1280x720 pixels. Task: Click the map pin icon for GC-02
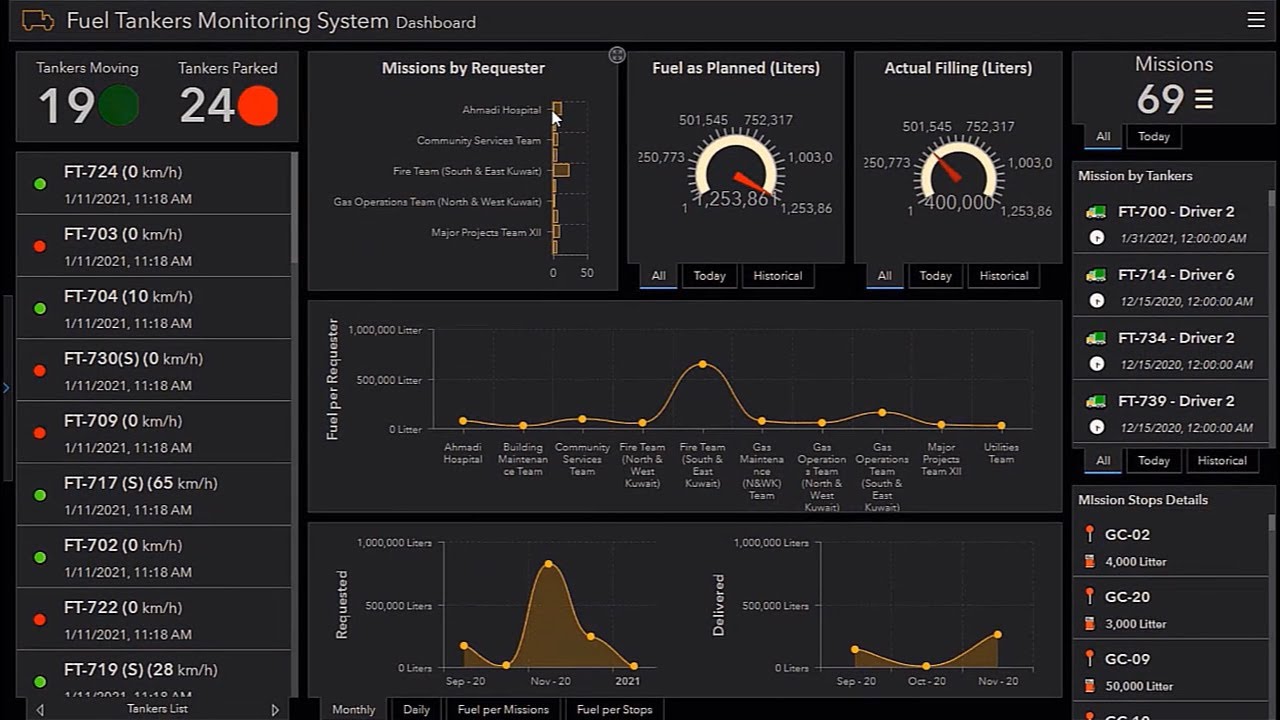click(x=1090, y=534)
